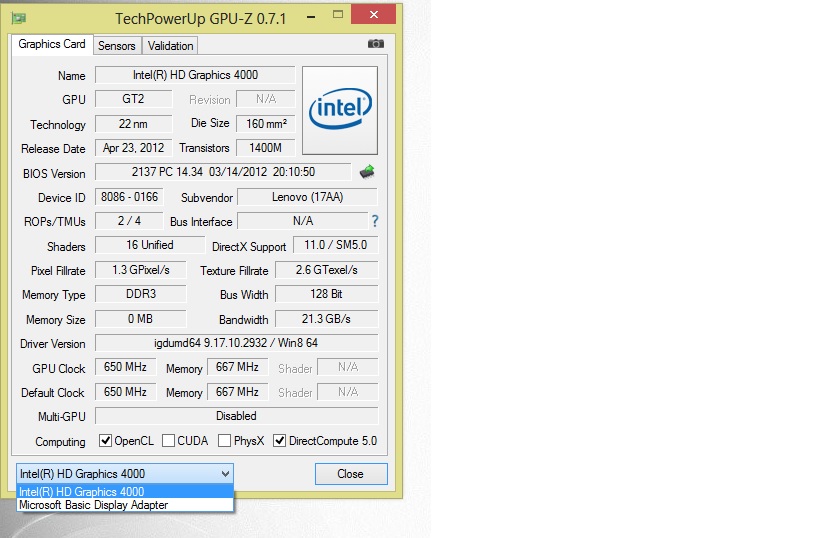Click the Subvendor field Lenovo (17AA)
This screenshot has height=538, width=819.
coord(308,197)
